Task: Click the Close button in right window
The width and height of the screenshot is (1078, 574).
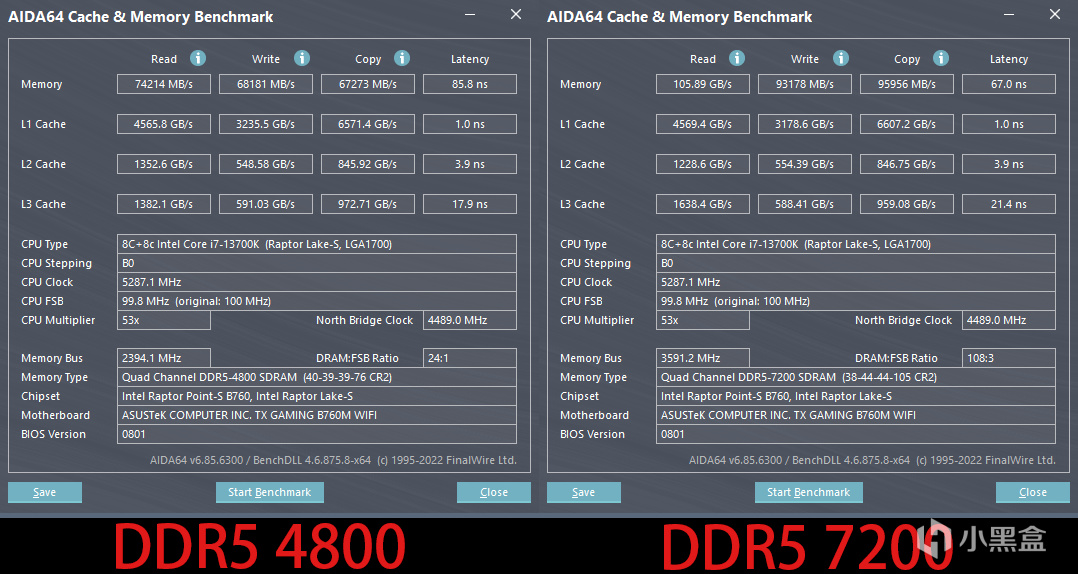Action: point(1033,492)
